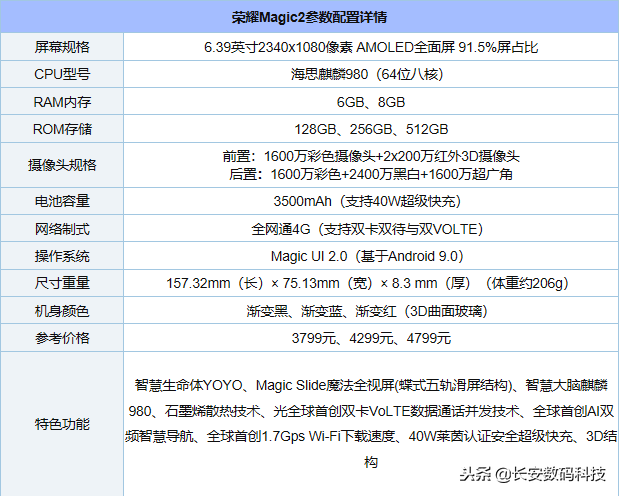Click the features line starting '智慧生命体YOYO'
This screenshot has width=620, height=496.
(x=371, y=385)
